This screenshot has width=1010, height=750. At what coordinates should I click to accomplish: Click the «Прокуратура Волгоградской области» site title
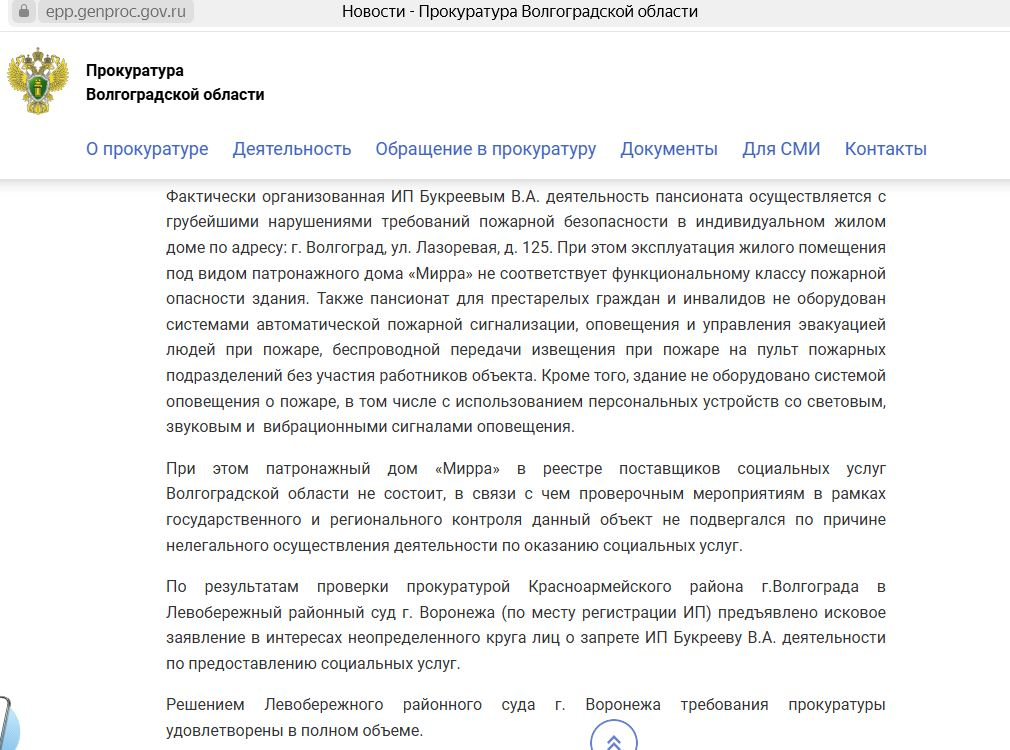[175, 83]
